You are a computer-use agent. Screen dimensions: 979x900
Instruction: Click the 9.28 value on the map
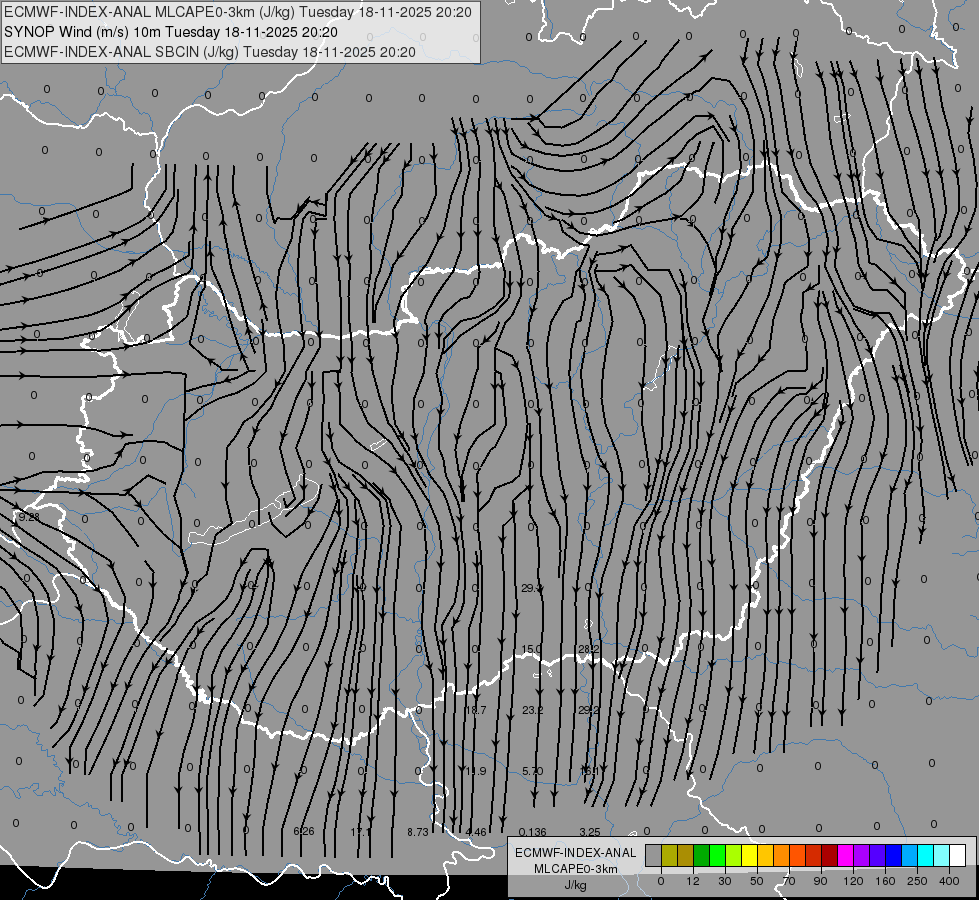click(x=29, y=517)
